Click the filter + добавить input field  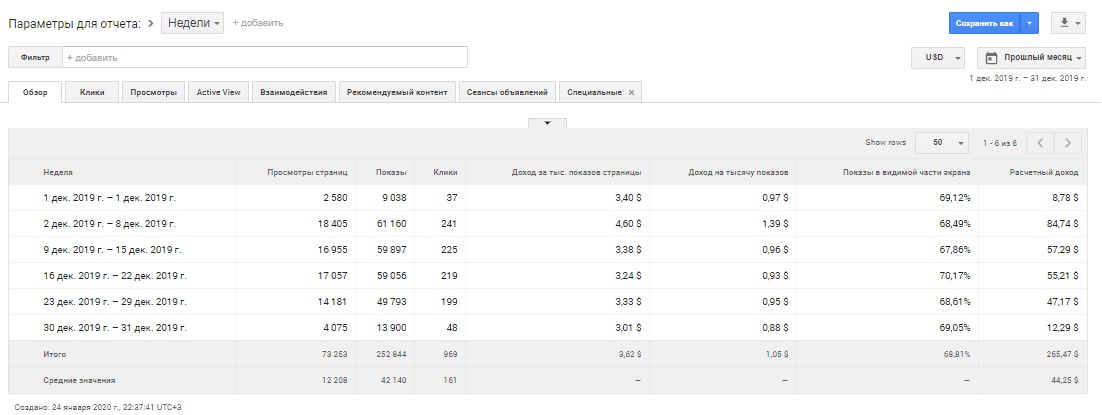[x=265, y=57]
